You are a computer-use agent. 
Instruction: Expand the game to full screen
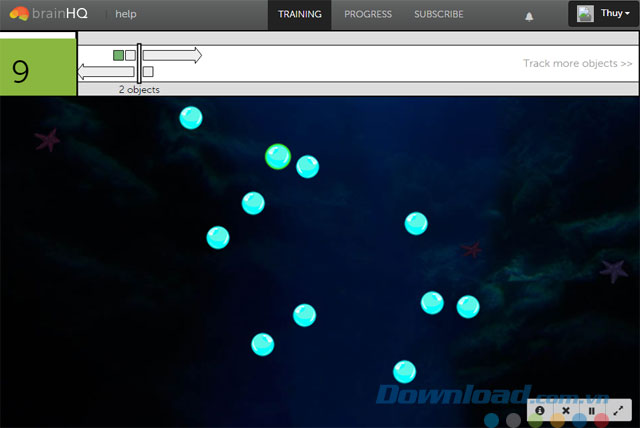618,410
